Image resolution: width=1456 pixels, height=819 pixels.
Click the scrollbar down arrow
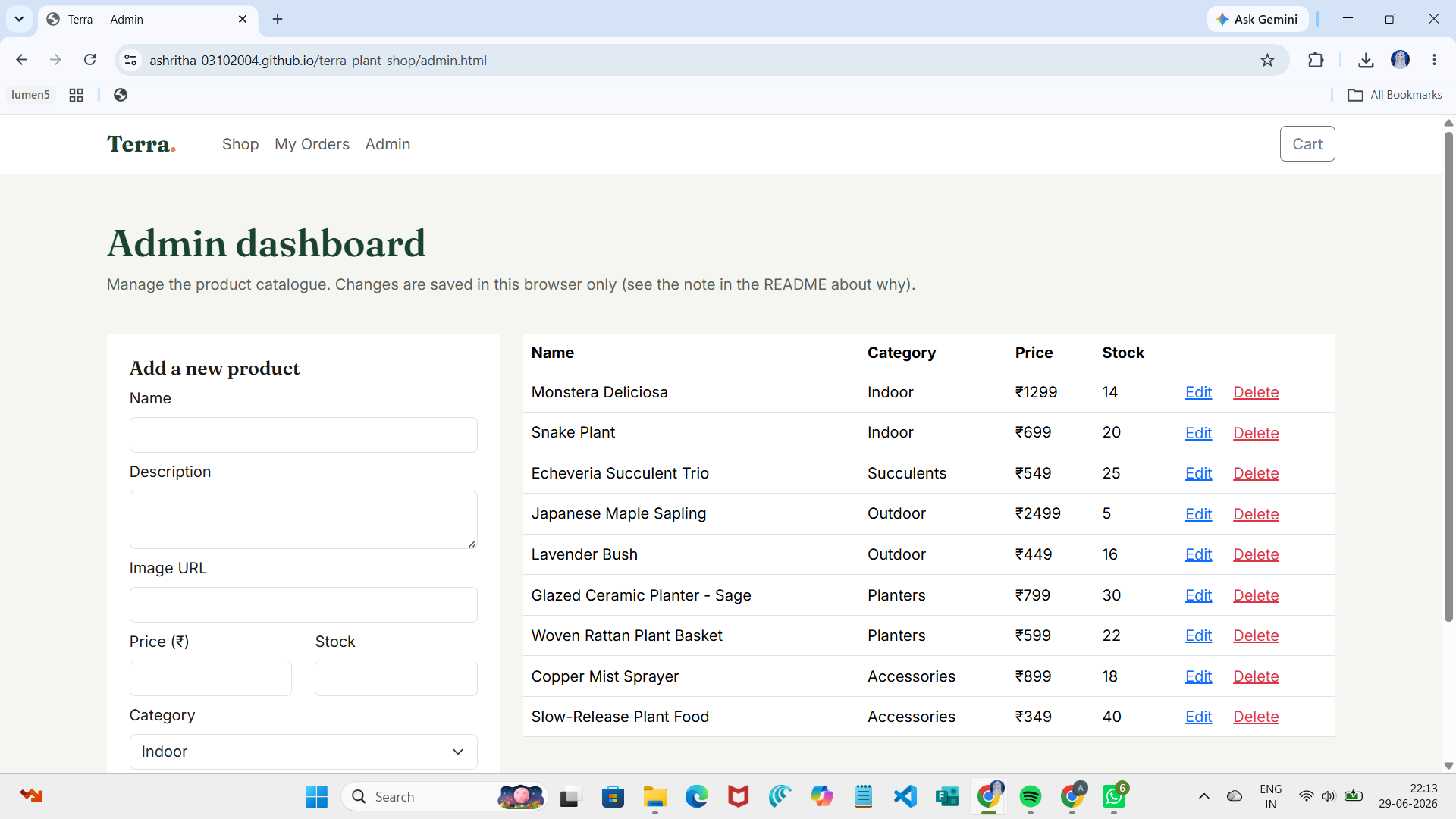point(1448,766)
